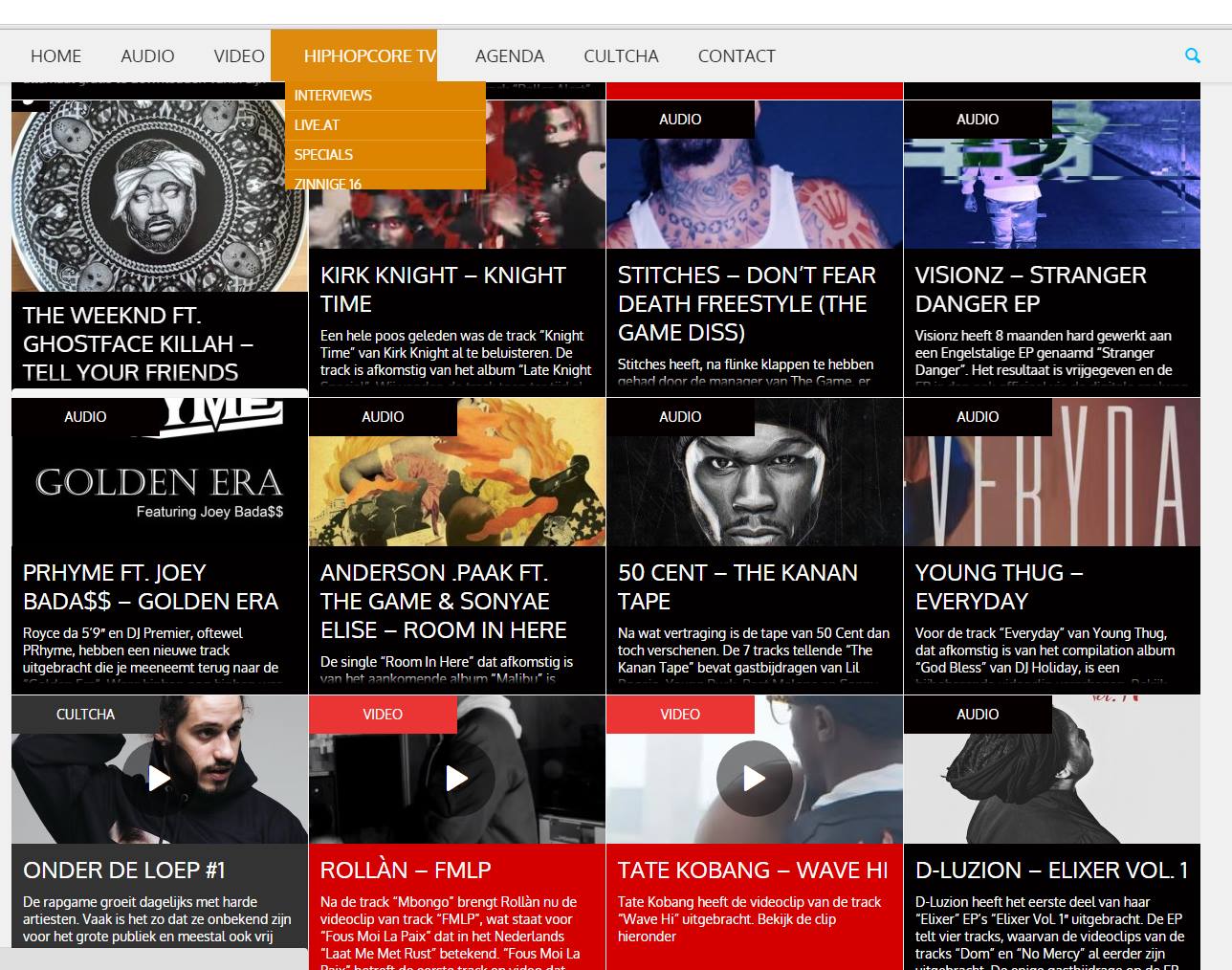Open Visionz – Stranger Danger EP article
Viewport: 1232px width, 970px height.
pos(1030,289)
